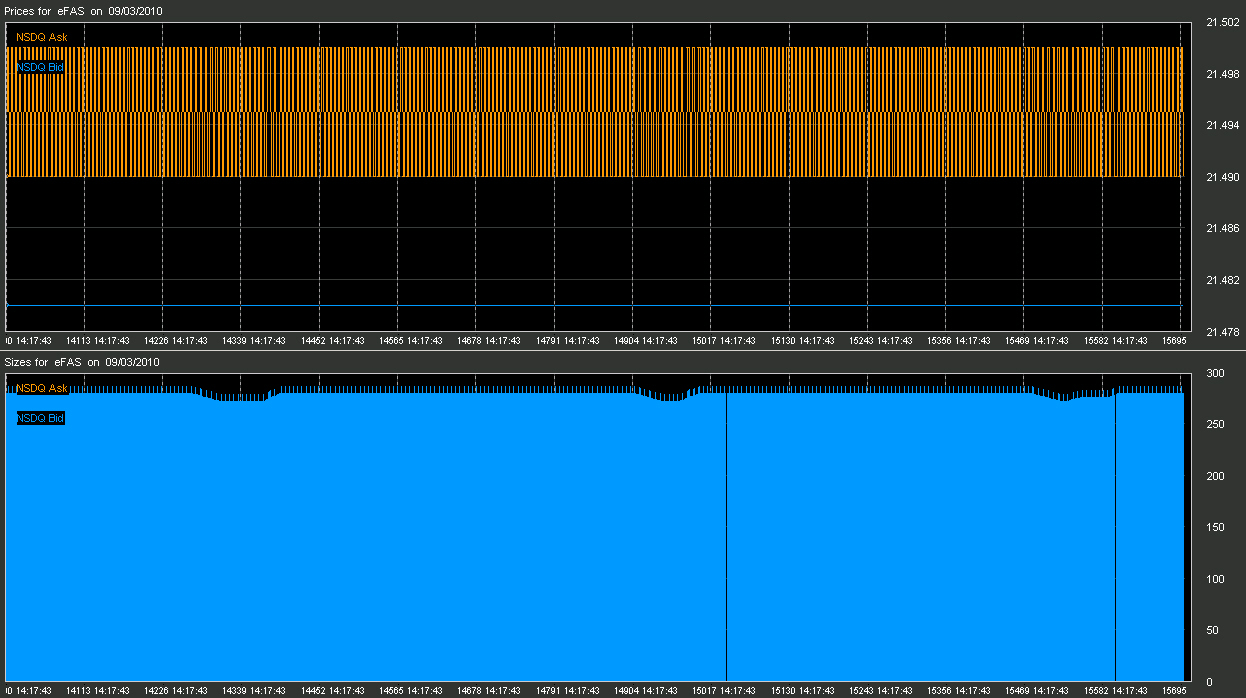1246x698 pixels.
Task: Click '14565 14:17:43' label under Prices chart
Action: coord(411,341)
